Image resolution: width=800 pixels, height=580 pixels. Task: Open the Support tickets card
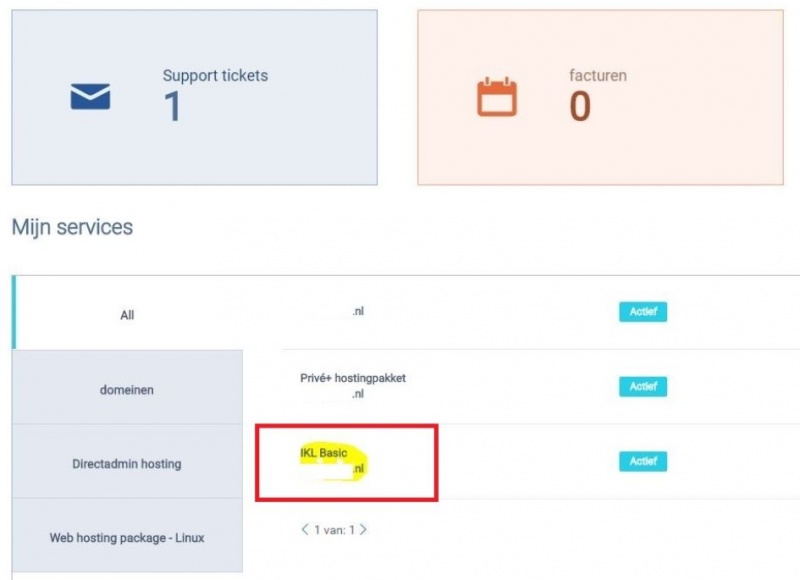(194, 97)
